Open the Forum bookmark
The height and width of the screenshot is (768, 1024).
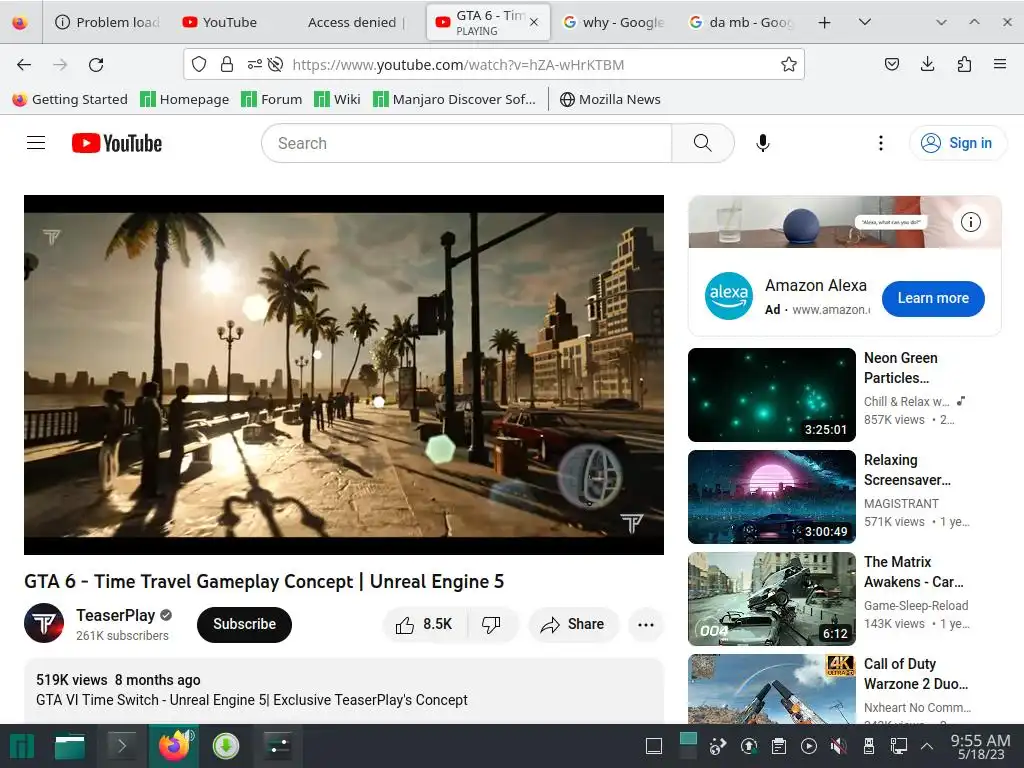pyautogui.click(x=272, y=99)
